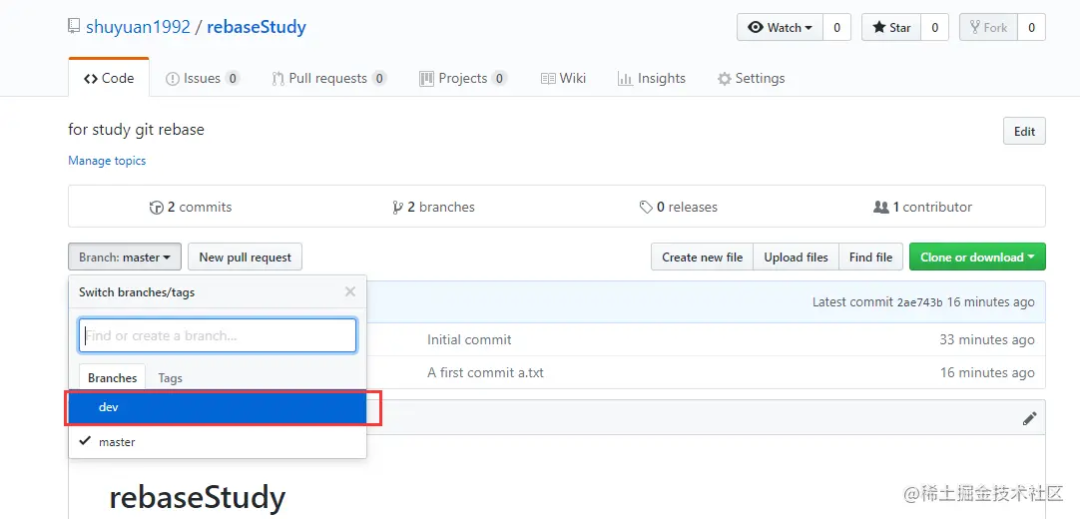Click the Star count of 0

(935, 28)
